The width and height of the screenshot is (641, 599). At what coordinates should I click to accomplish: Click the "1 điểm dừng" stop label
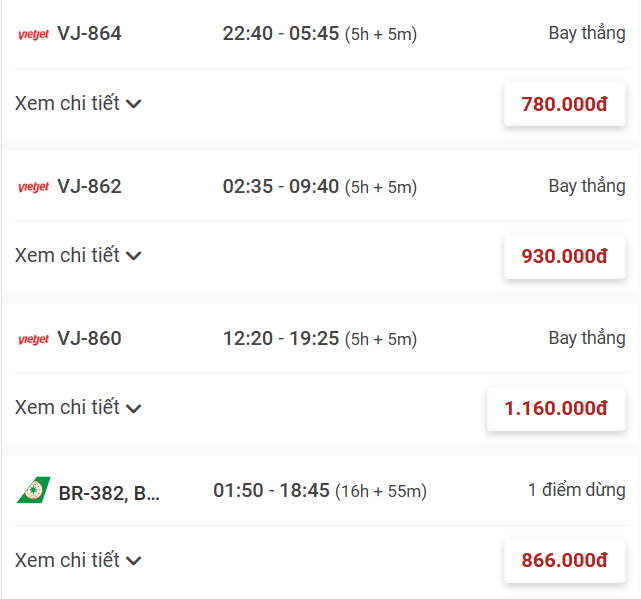[576, 490]
